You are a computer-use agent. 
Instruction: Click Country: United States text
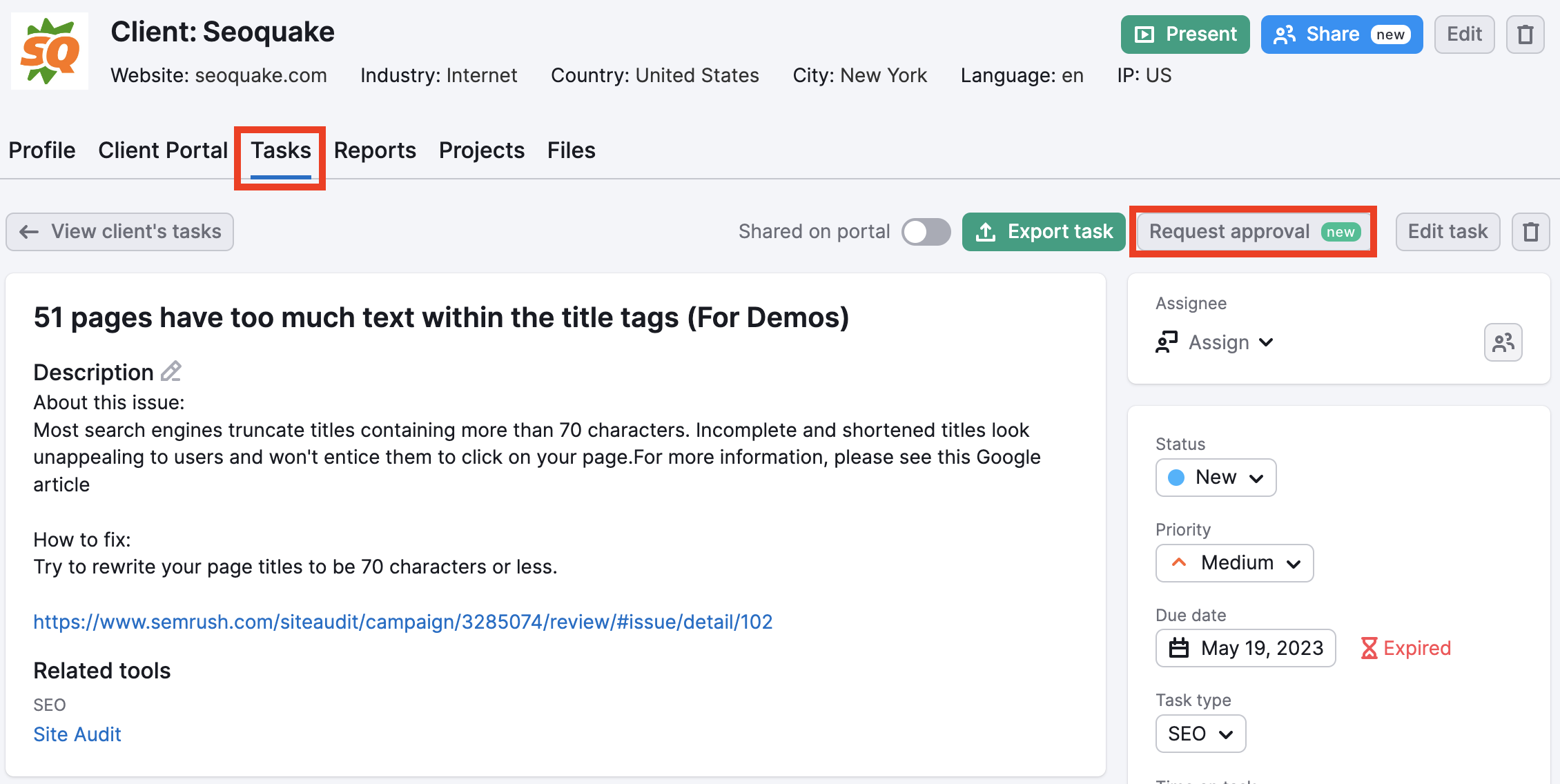click(x=655, y=75)
